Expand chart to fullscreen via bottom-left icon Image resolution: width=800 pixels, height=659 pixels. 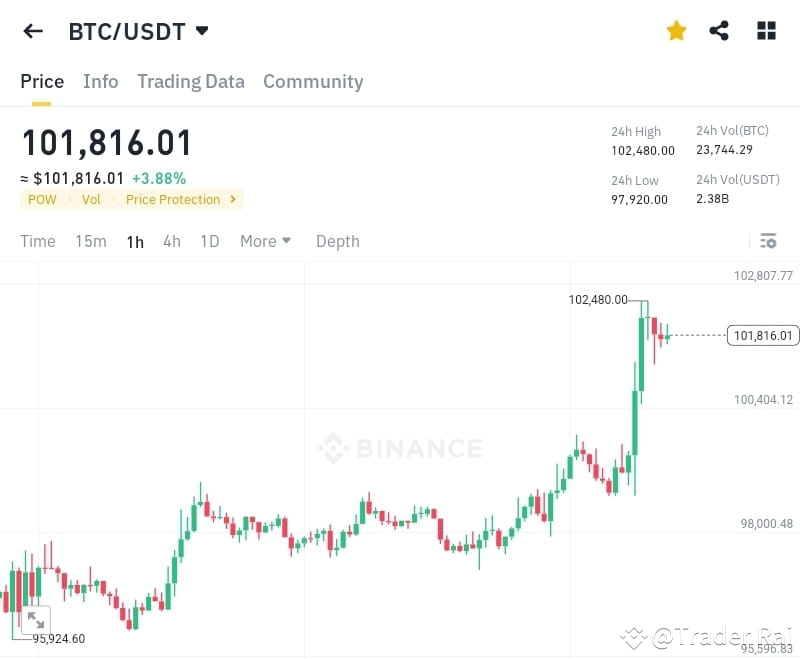click(x=36, y=621)
